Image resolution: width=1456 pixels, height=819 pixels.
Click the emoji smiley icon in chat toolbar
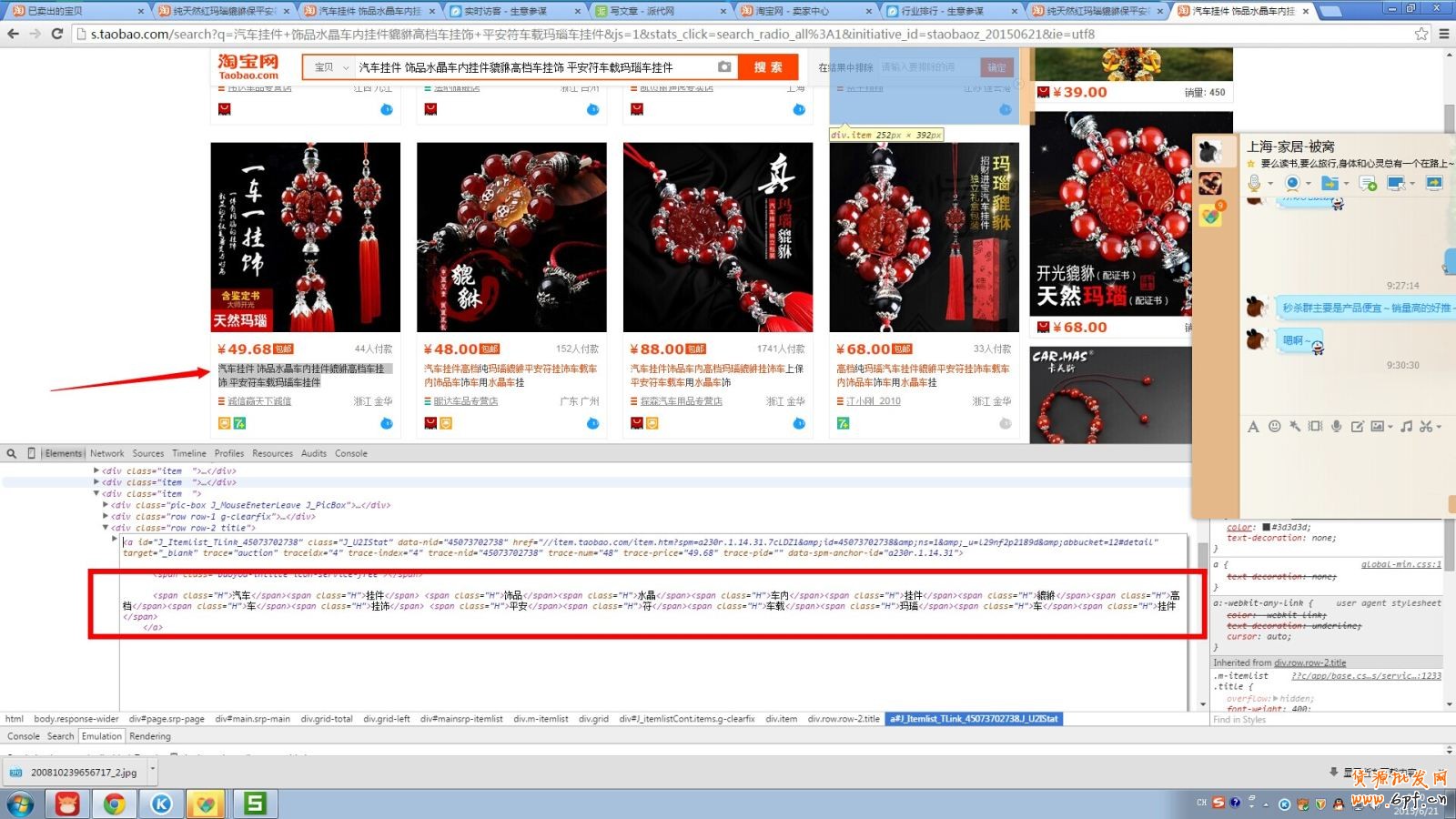point(1274,426)
